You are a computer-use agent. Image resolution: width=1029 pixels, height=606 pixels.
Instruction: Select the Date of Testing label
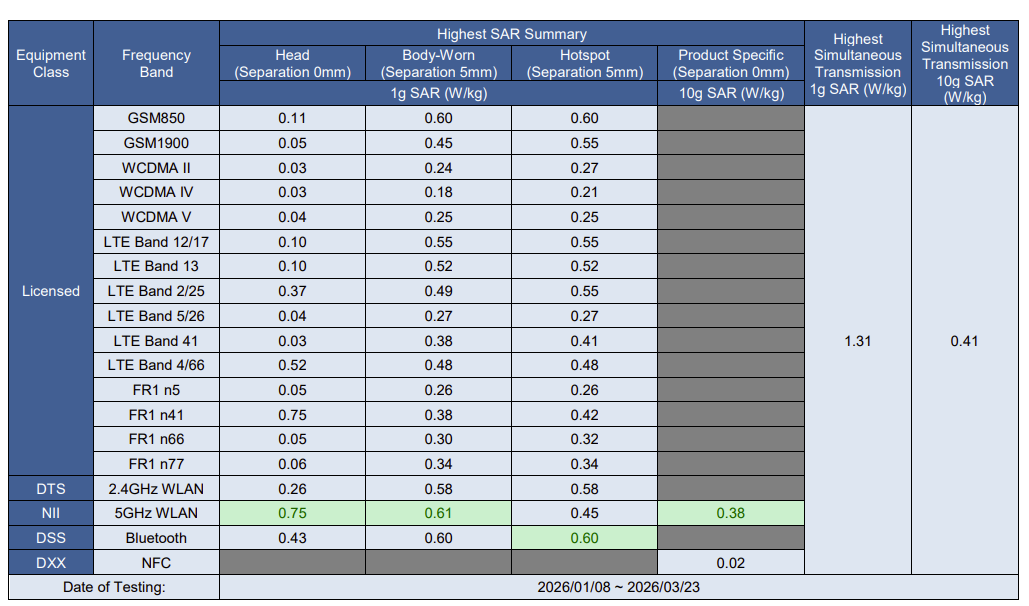coord(114,587)
